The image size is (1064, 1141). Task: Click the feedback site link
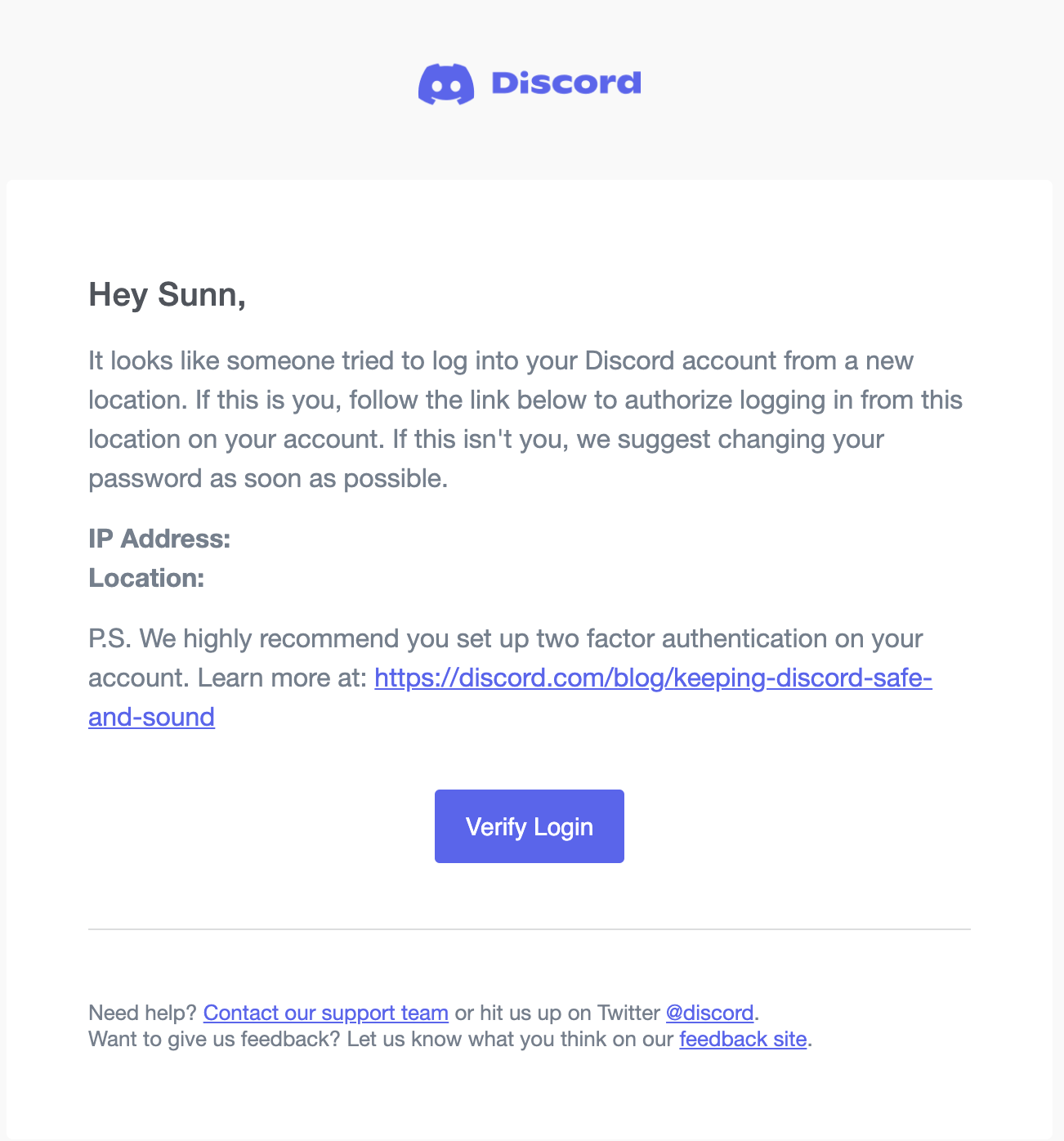point(742,1039)
